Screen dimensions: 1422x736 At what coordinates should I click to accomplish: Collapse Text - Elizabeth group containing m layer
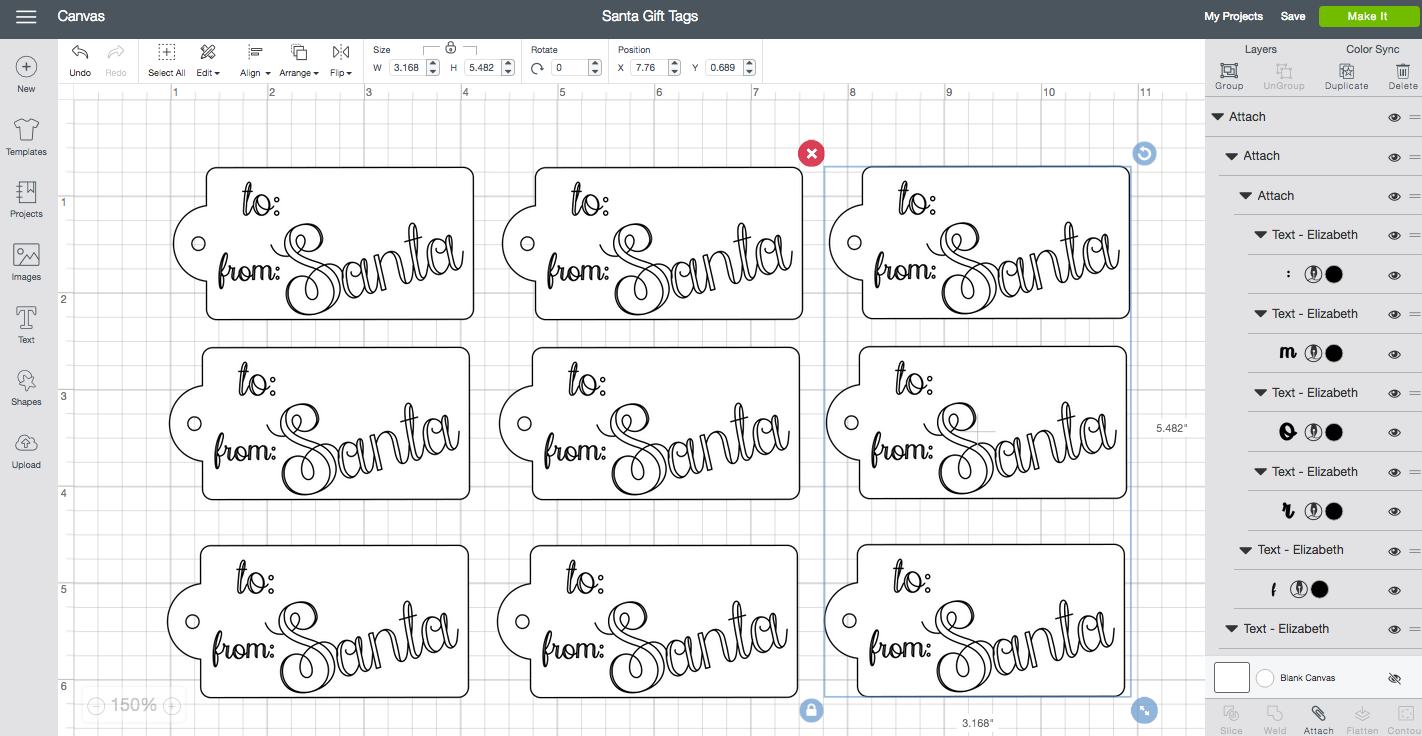(1261, 314)
